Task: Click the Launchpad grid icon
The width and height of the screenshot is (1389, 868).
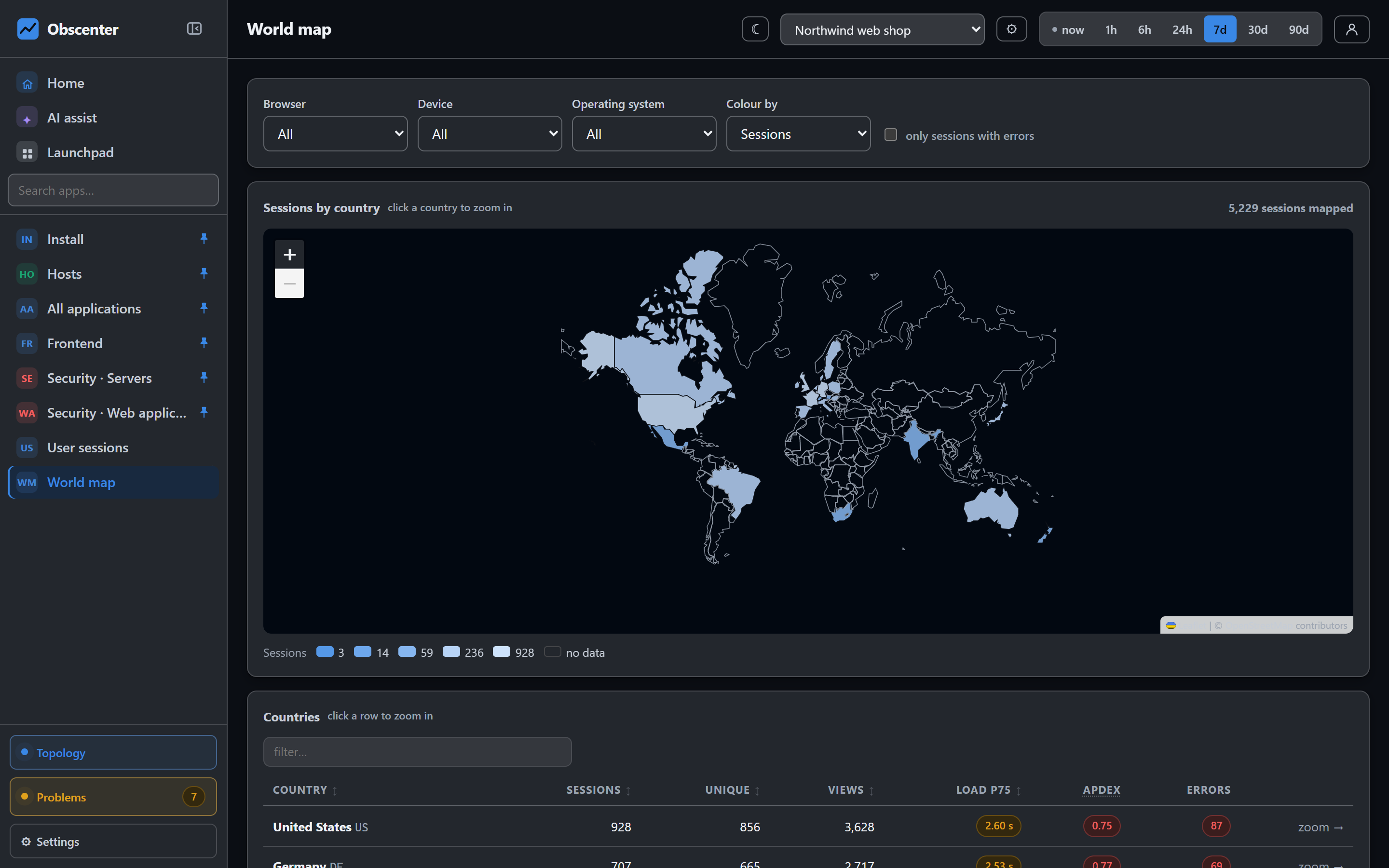Action: (x=27, y=153)
